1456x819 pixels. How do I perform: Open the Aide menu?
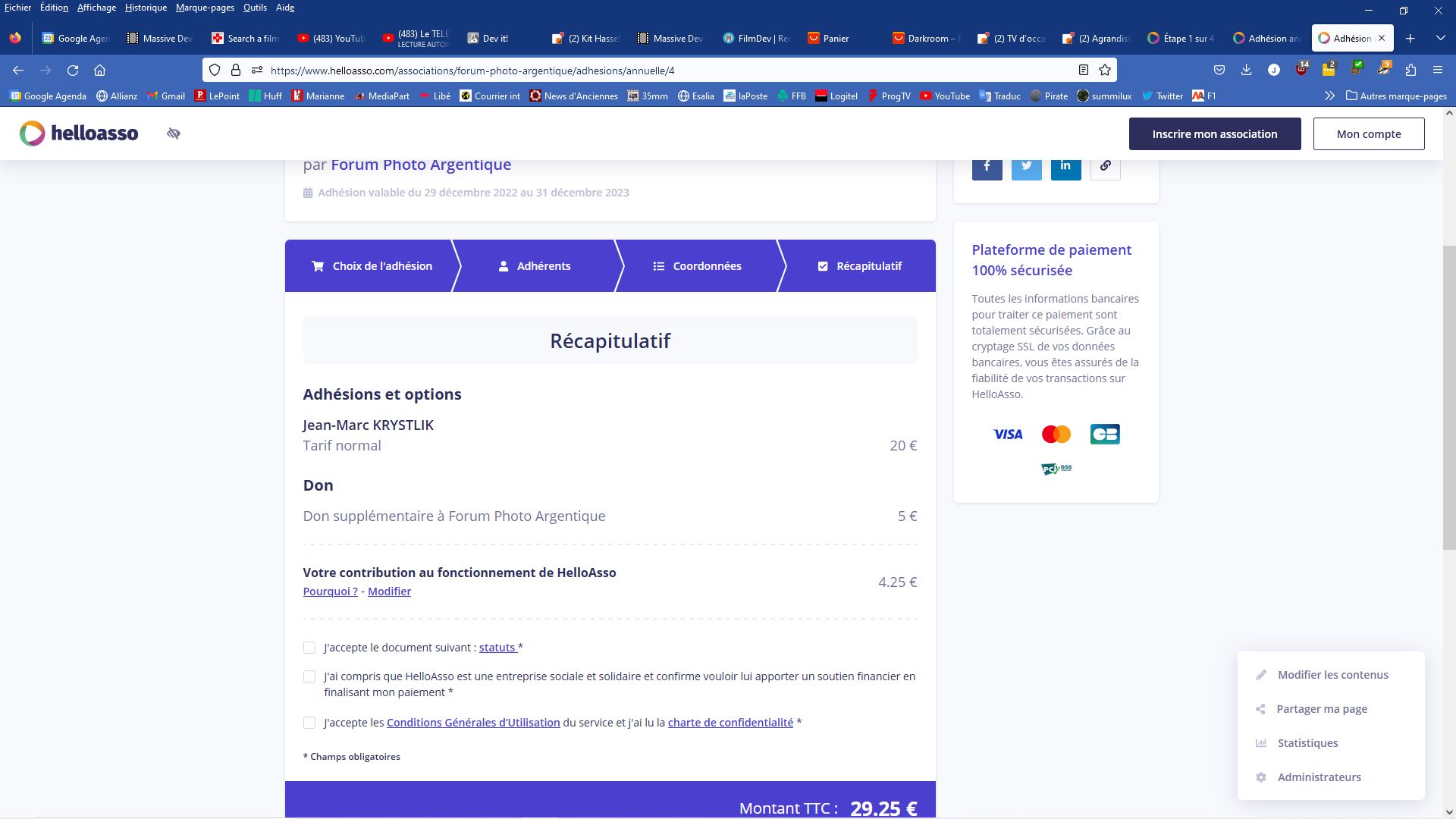click(285, 8)
